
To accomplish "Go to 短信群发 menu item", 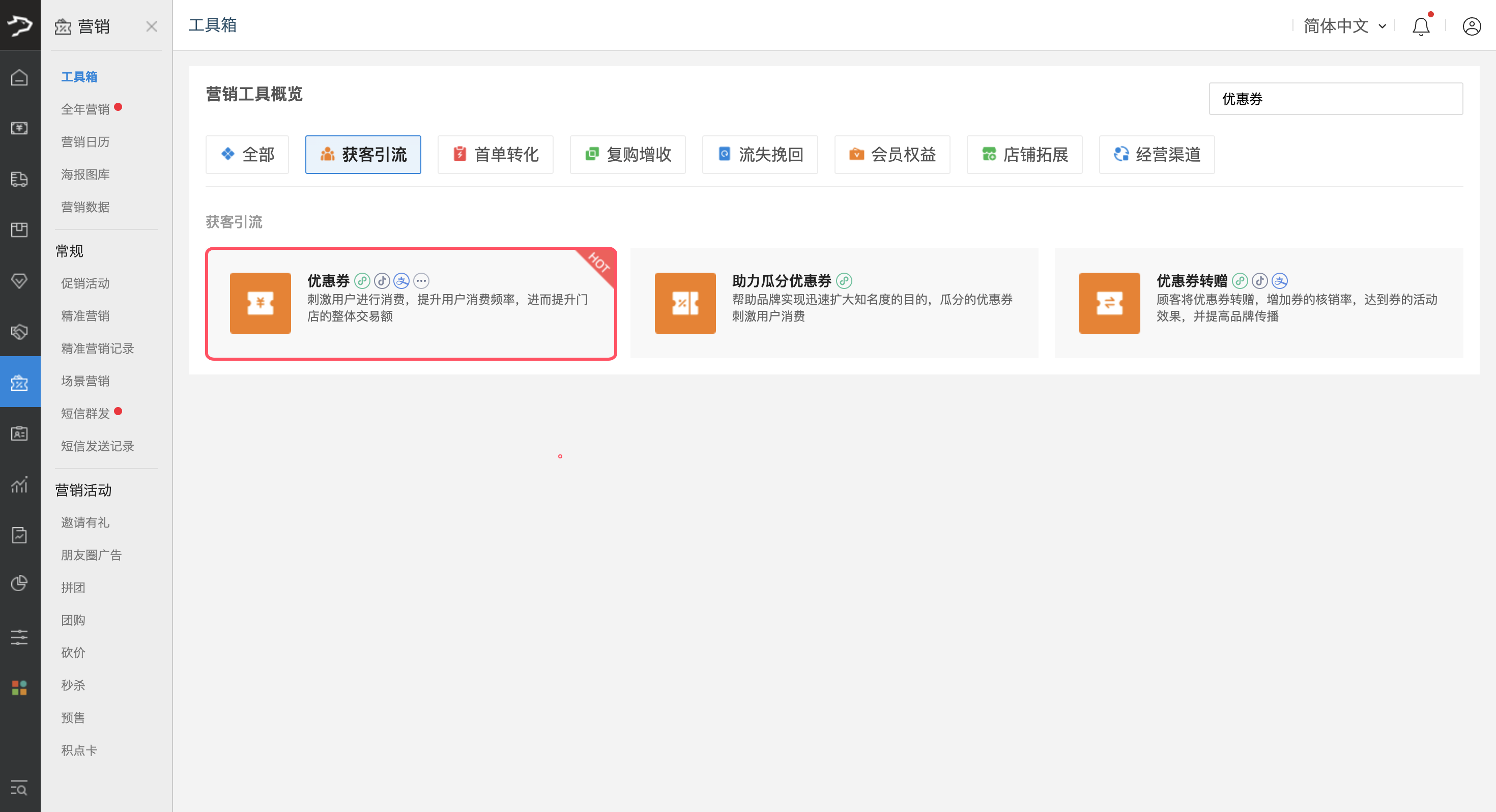I will point(85,414).
